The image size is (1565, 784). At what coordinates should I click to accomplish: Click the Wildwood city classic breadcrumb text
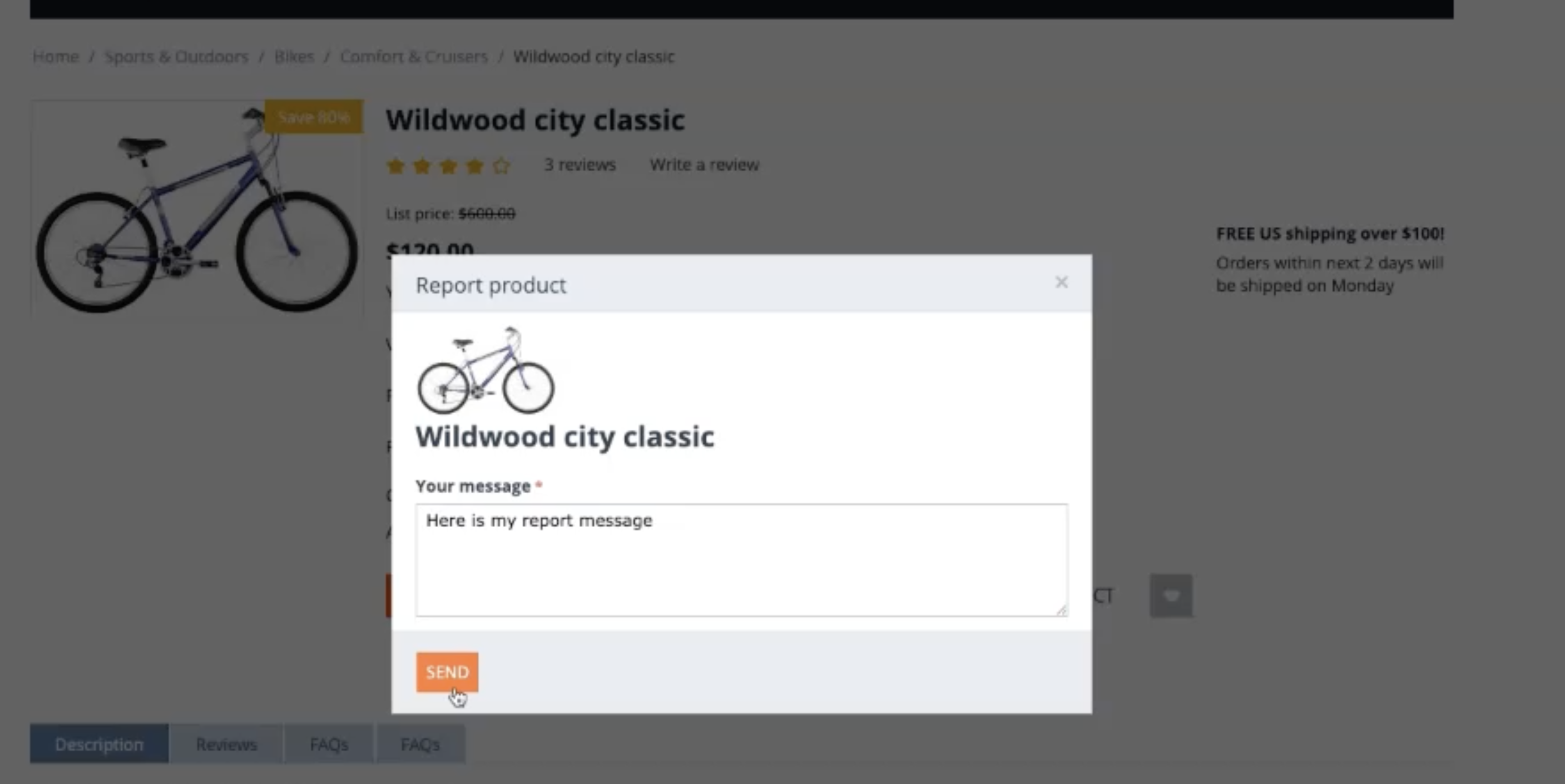click(593, 57)
